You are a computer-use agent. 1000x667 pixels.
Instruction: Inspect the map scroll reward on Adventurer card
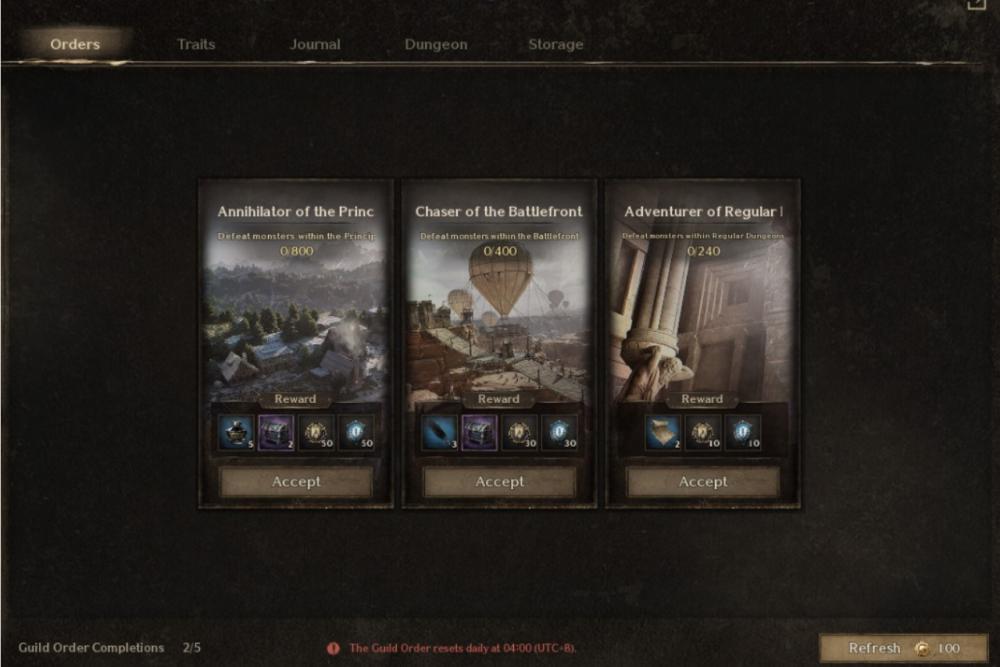(663, 433)
